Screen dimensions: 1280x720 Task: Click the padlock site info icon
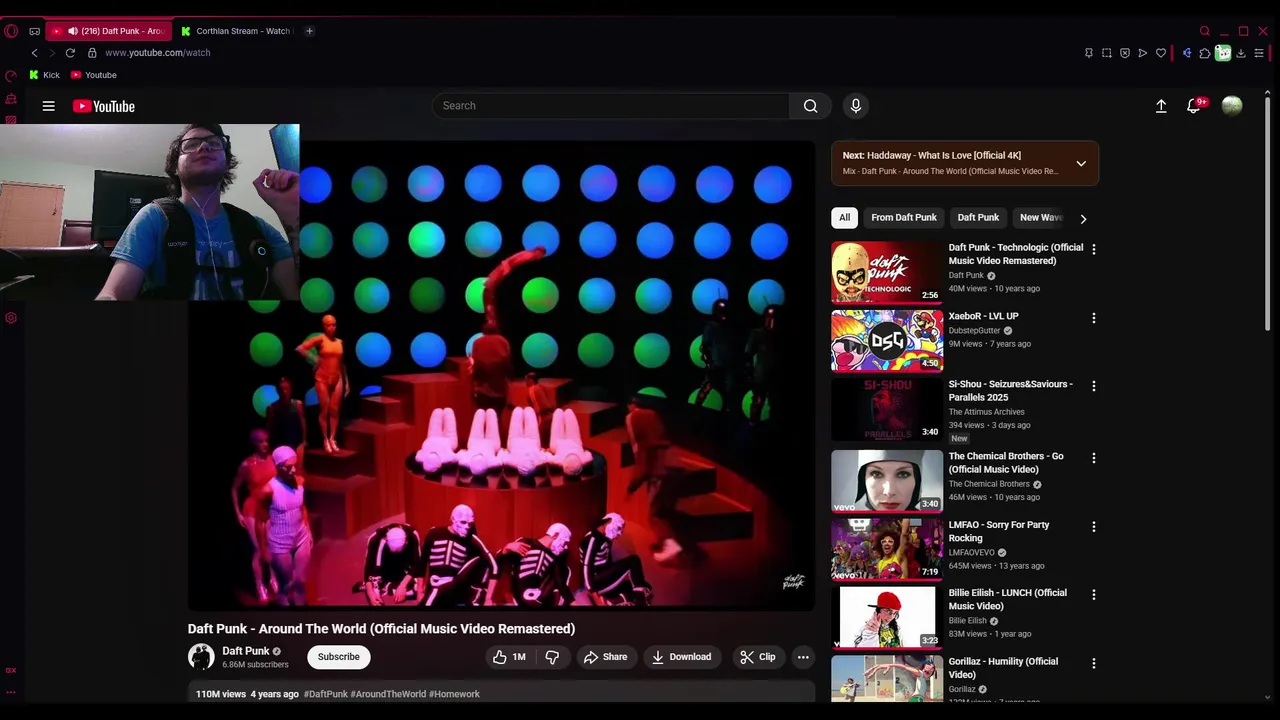[92, 53]
